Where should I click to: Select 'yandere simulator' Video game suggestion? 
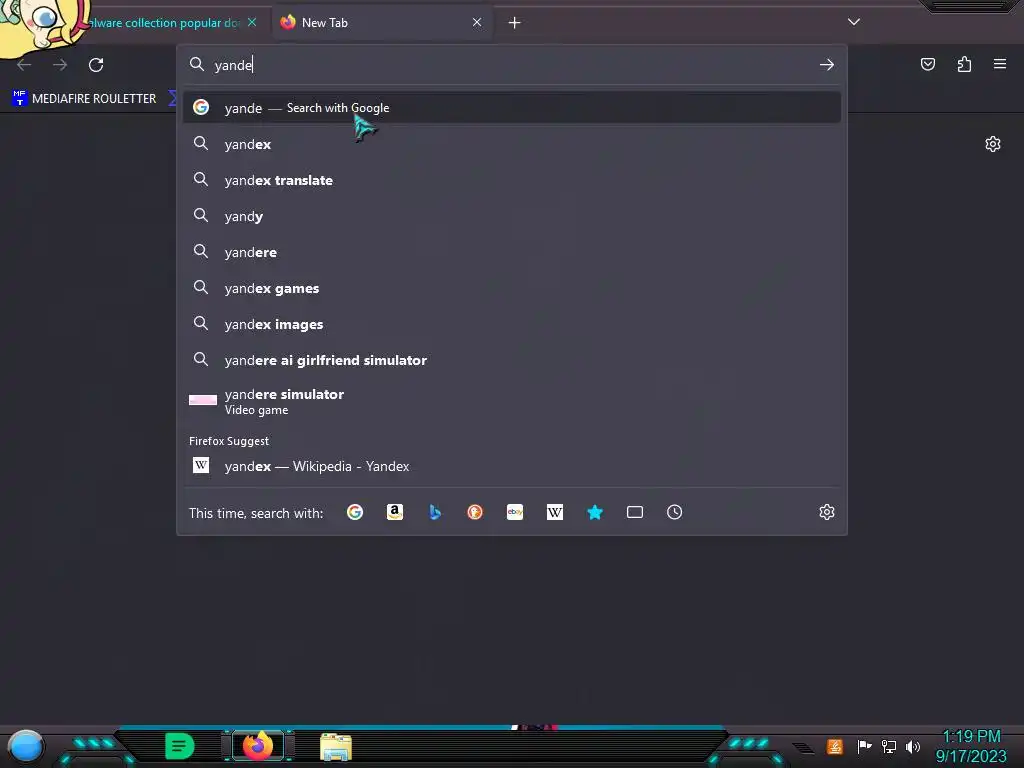(512, 401)
